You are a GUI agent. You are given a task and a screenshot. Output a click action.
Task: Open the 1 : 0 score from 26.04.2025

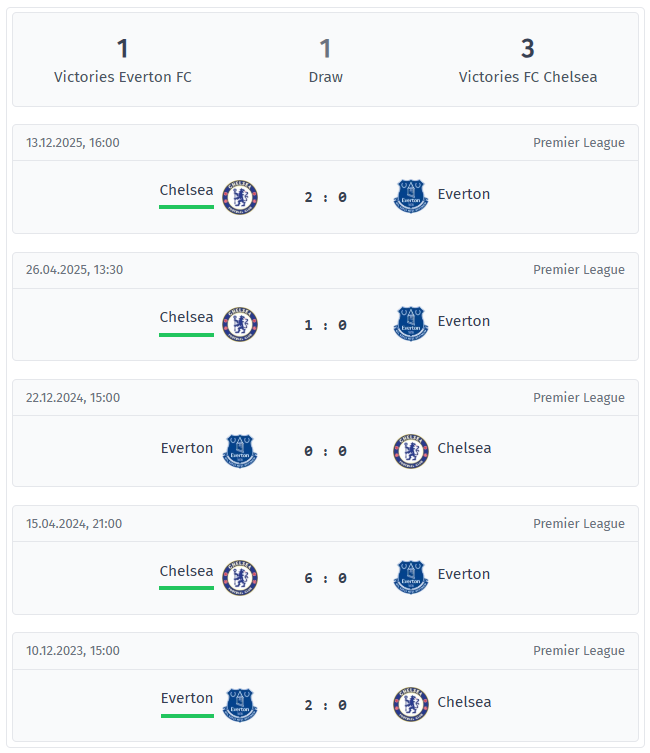(x=325, y=324)
